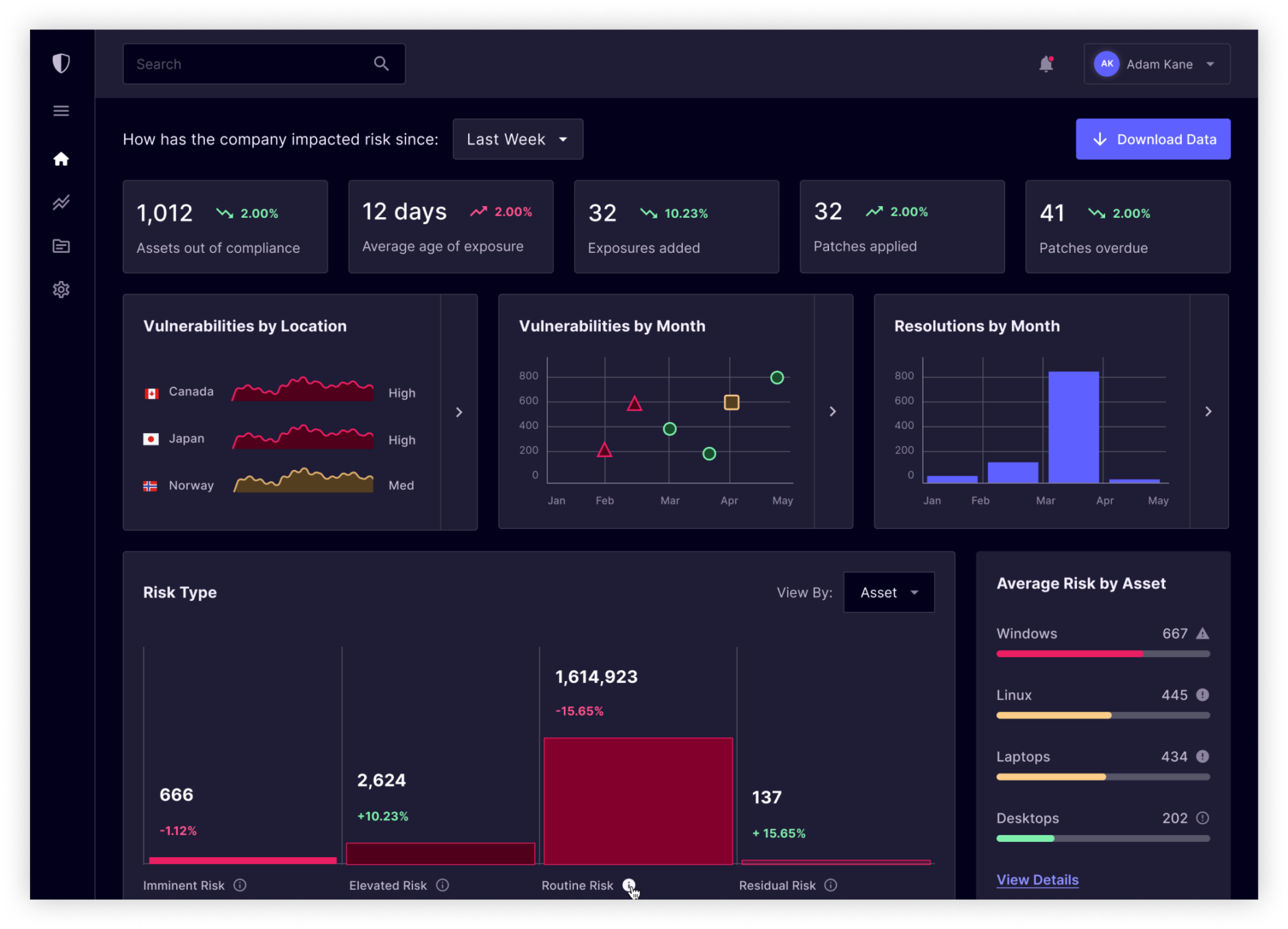This screenshot has width=1288, height=929.
Task: Open the security shield app logo
Action: coord(61,62)
